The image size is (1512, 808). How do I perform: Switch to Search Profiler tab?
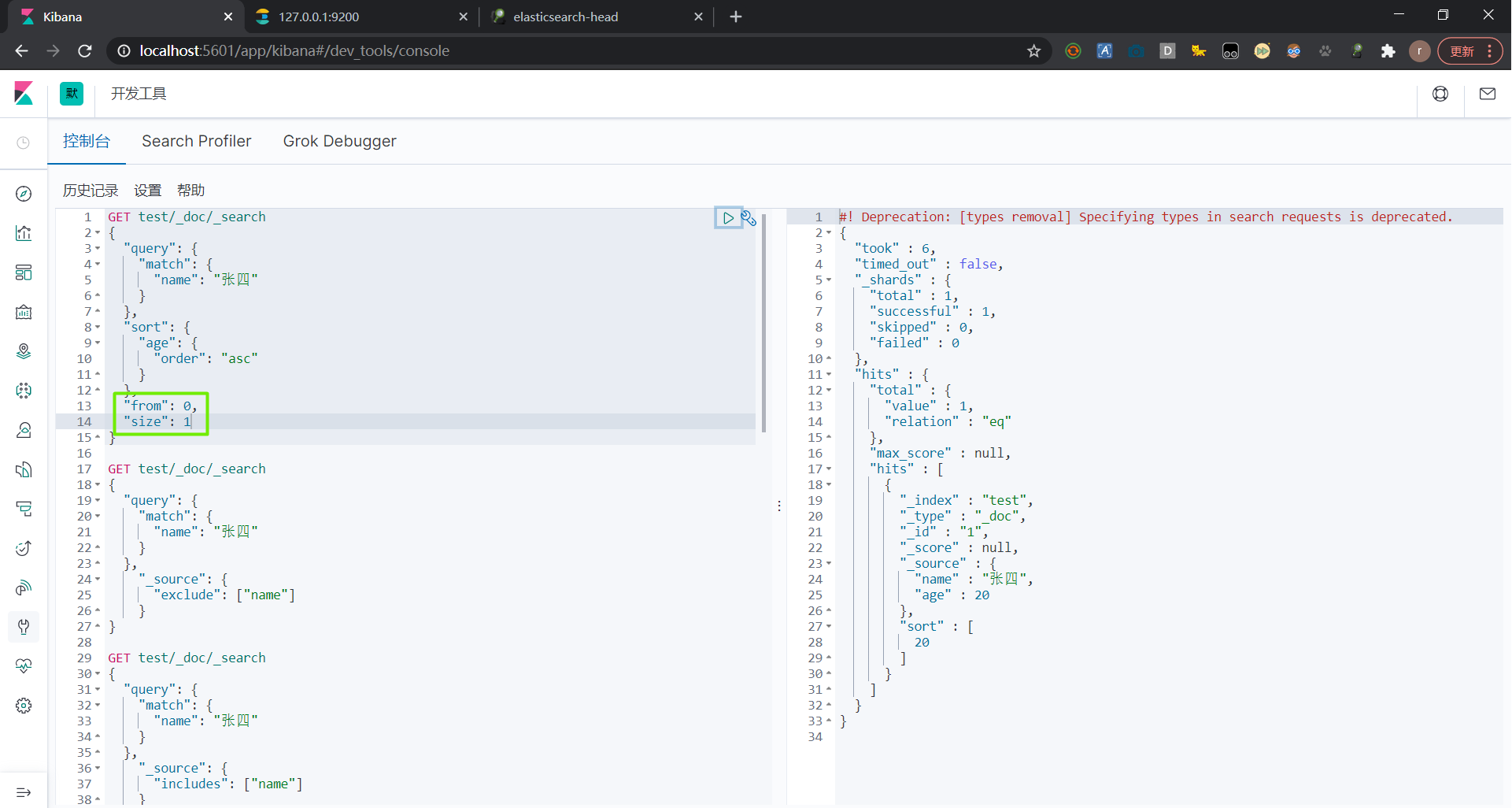point(197,141)
